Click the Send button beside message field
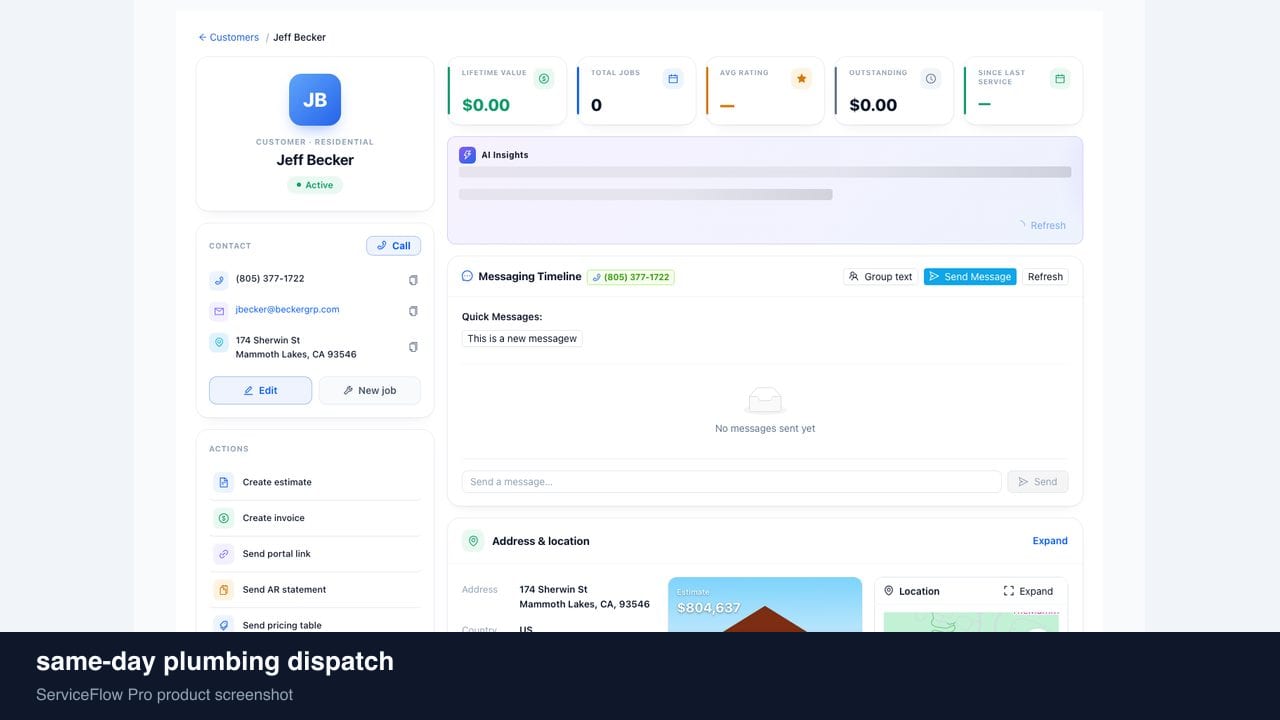The height and width of the screenshot is (720, 1280). (x=1038, y=482)
